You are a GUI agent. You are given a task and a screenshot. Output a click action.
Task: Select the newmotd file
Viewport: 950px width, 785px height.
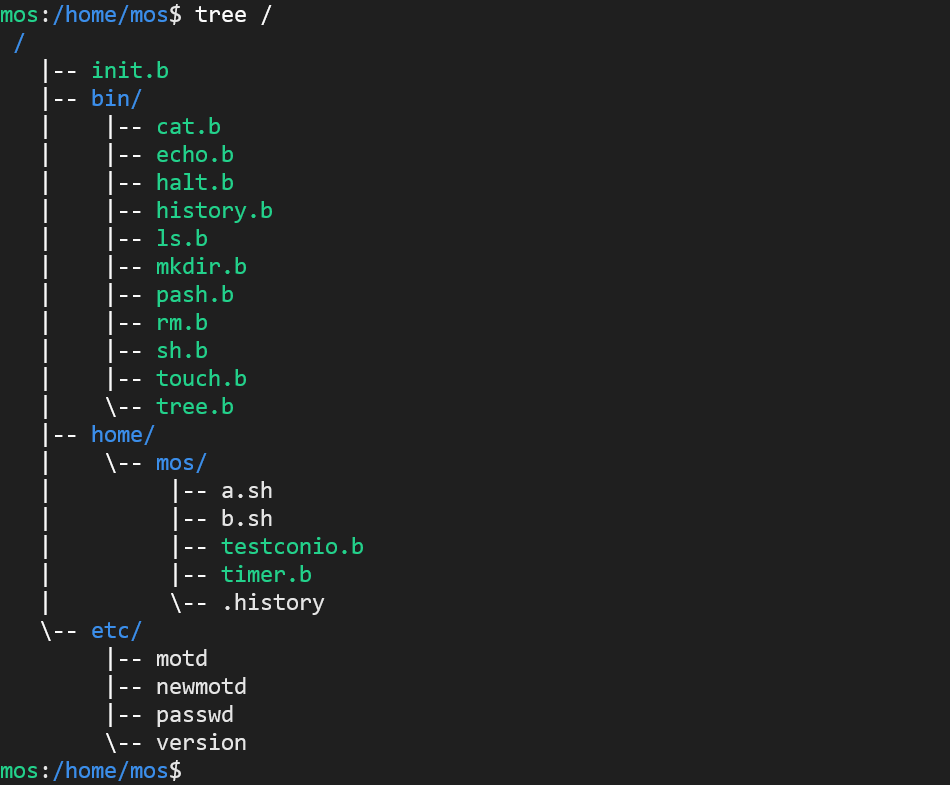tap(201, 686)
